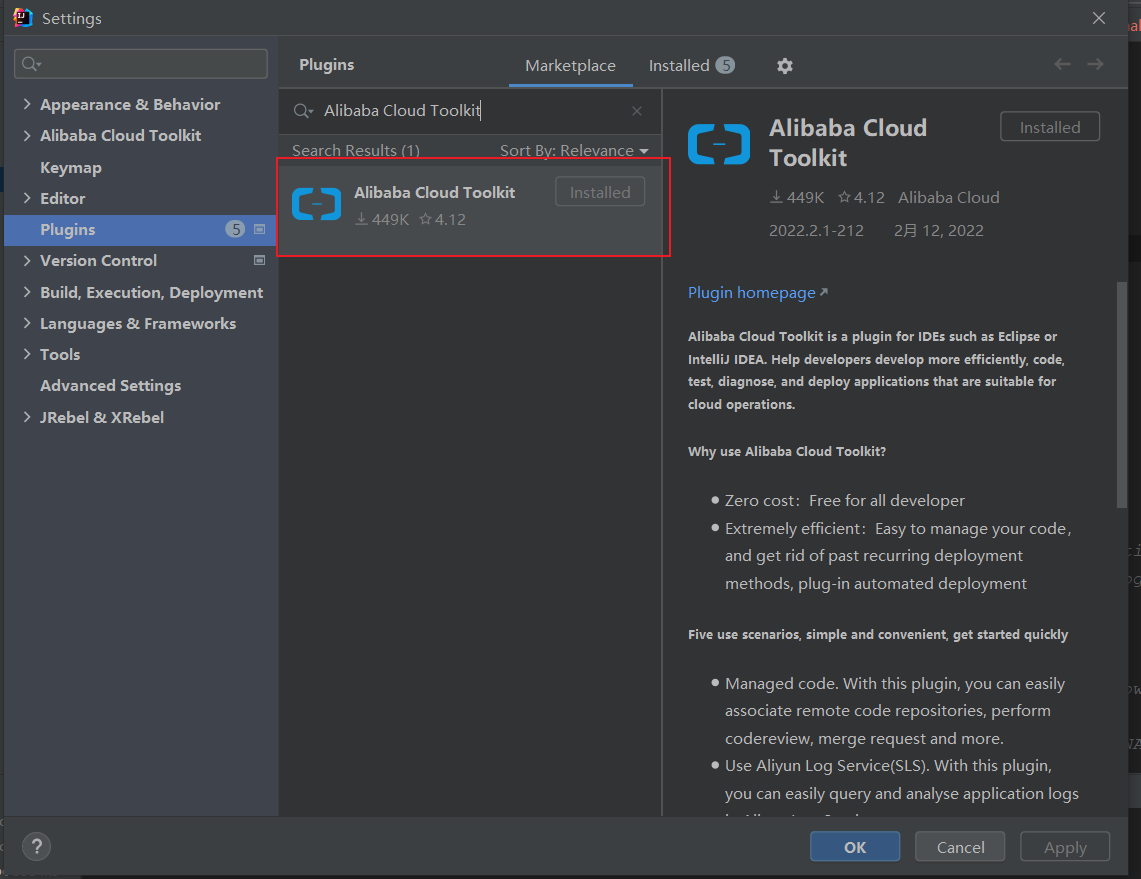Click the 'Why use Alibaba Cloud Toolkit?' heading
The height and width of the screenshot is (879, 1141).
tap(787, 451)
